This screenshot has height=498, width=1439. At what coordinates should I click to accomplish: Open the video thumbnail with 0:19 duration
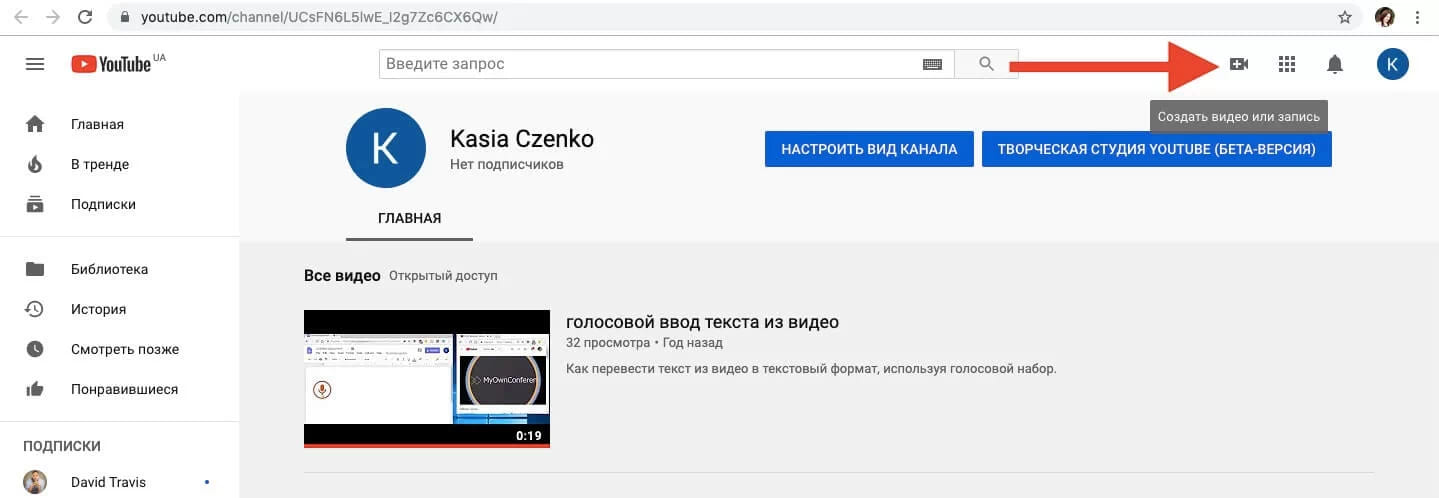click(x=427, y=379)
